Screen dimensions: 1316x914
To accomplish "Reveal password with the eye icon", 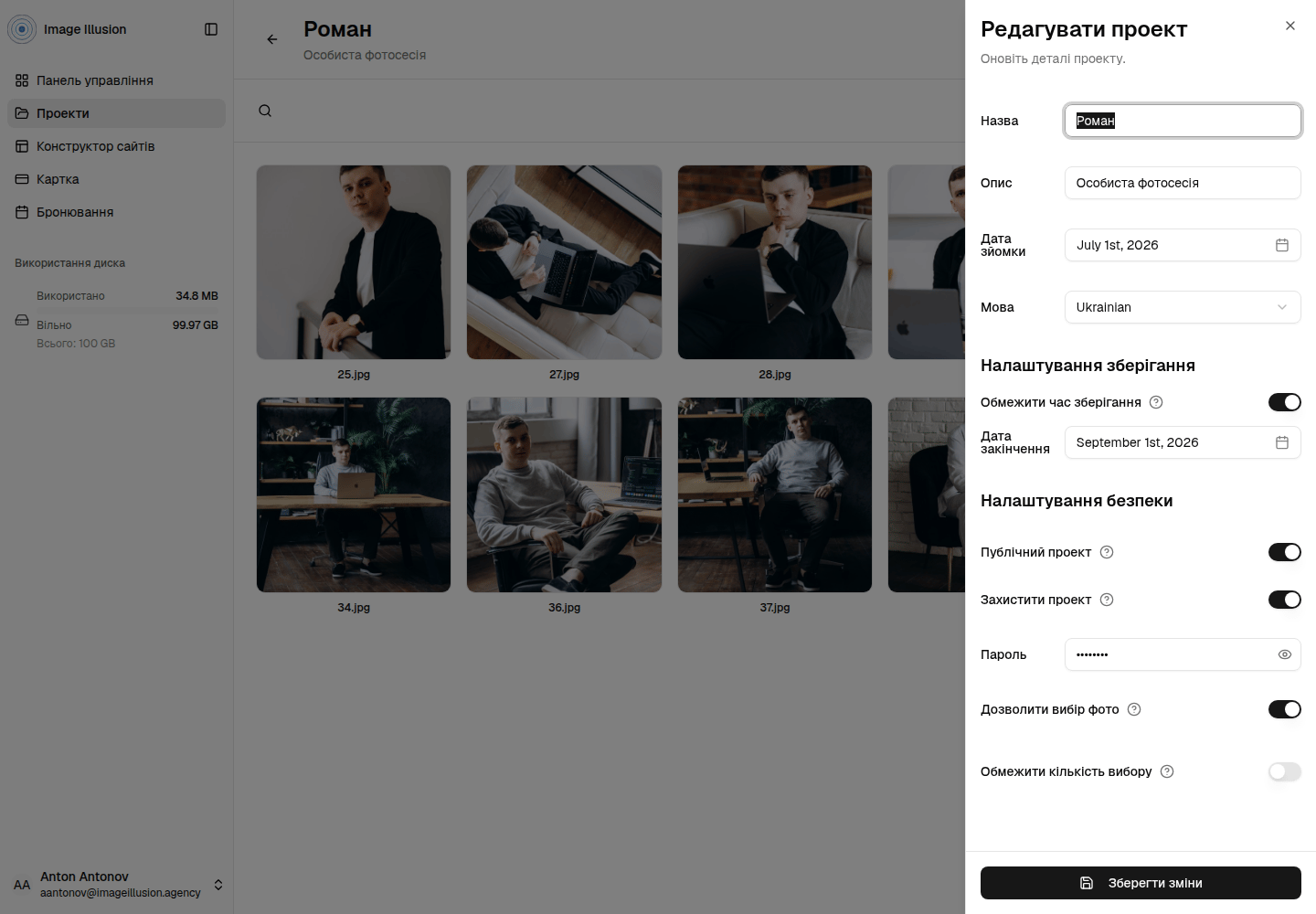I will coord(1285,654).
